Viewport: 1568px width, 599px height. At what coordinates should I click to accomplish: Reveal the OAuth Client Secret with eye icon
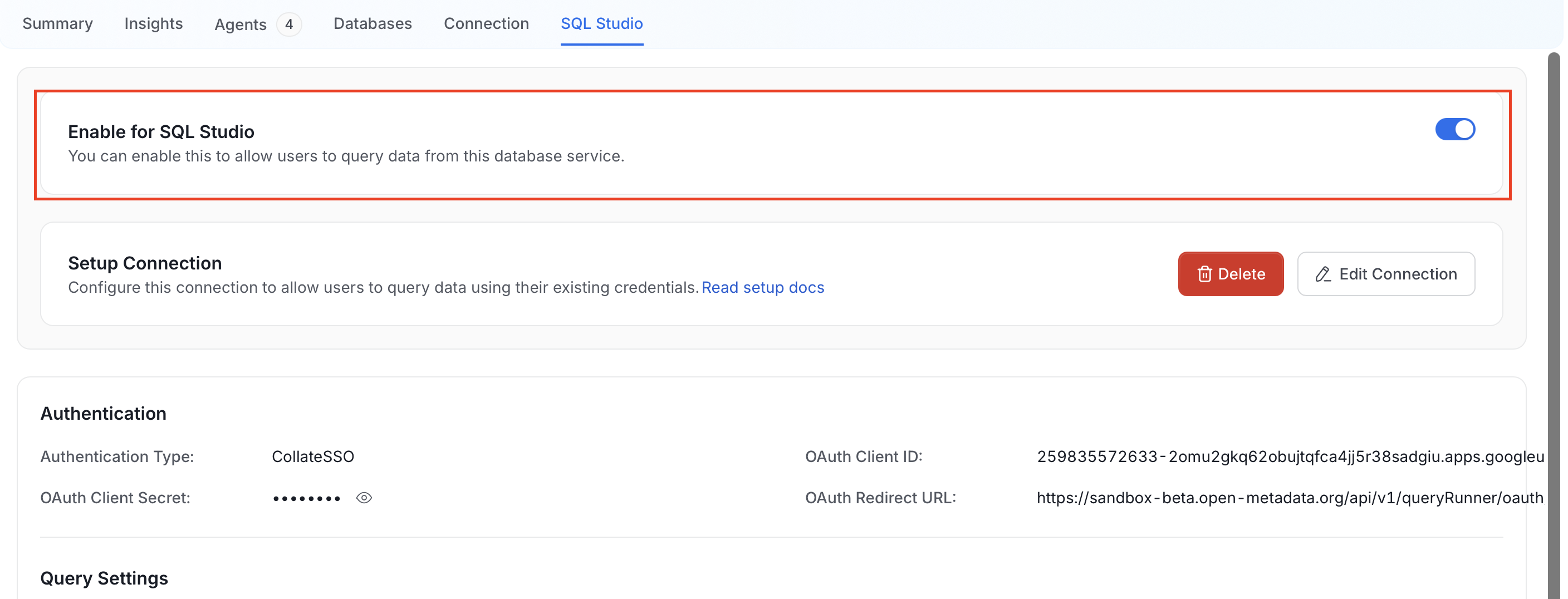[x=364, y=498]
